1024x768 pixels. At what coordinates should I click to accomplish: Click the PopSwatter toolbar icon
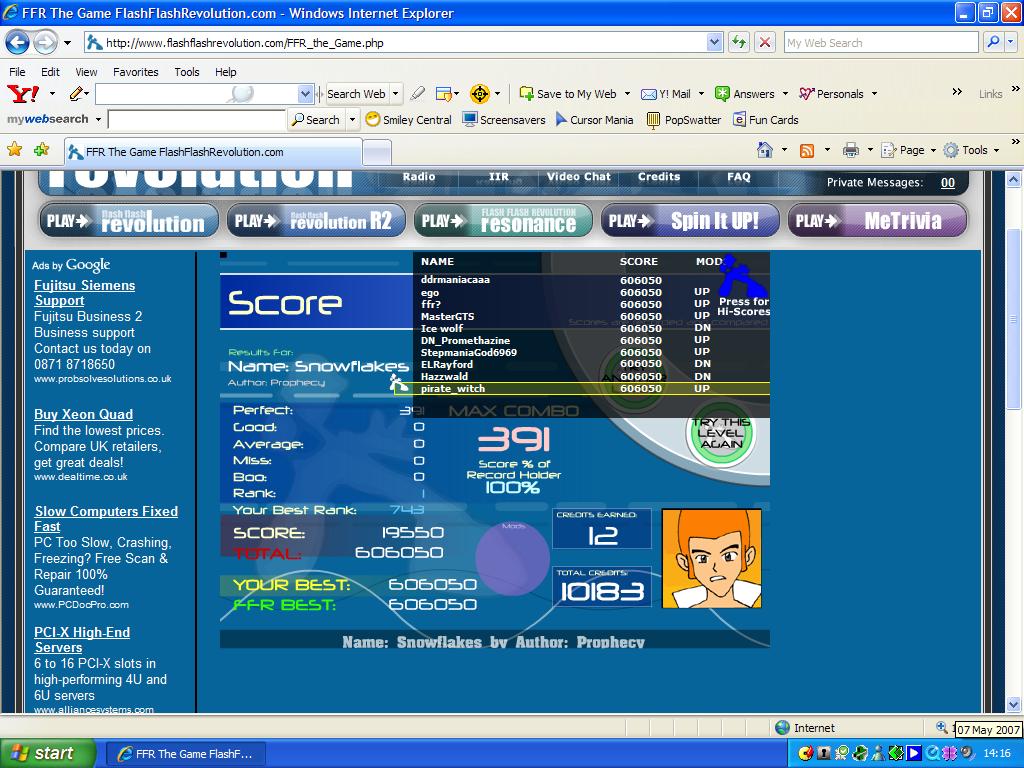(653, 120)
